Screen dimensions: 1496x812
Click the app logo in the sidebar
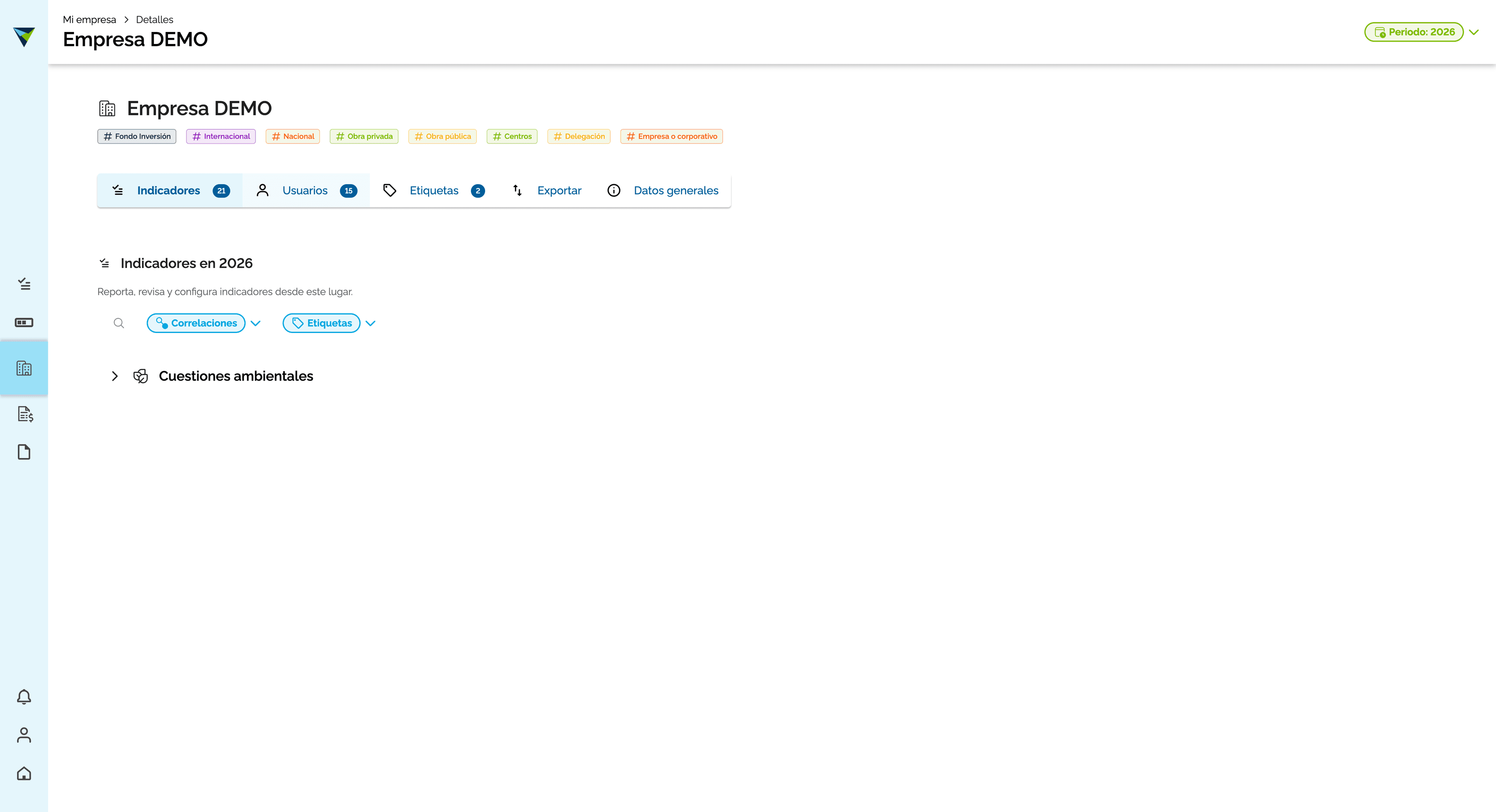(24, 37)
